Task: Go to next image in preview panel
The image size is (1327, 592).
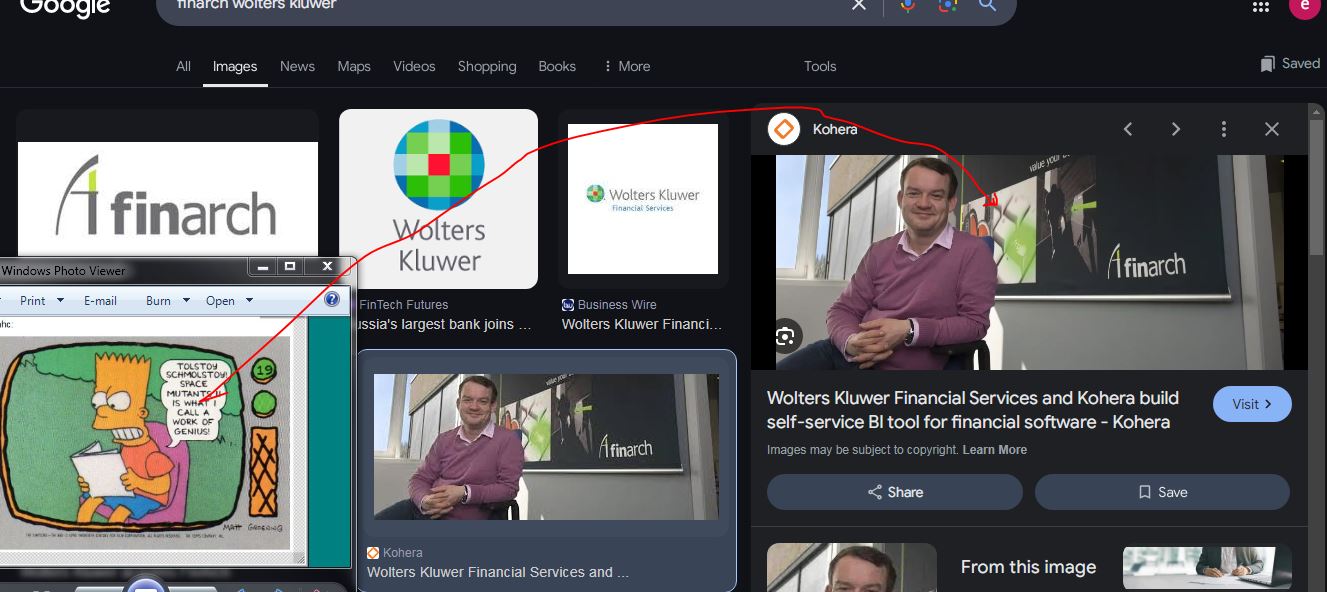Action: click(x=1176, y=129)
